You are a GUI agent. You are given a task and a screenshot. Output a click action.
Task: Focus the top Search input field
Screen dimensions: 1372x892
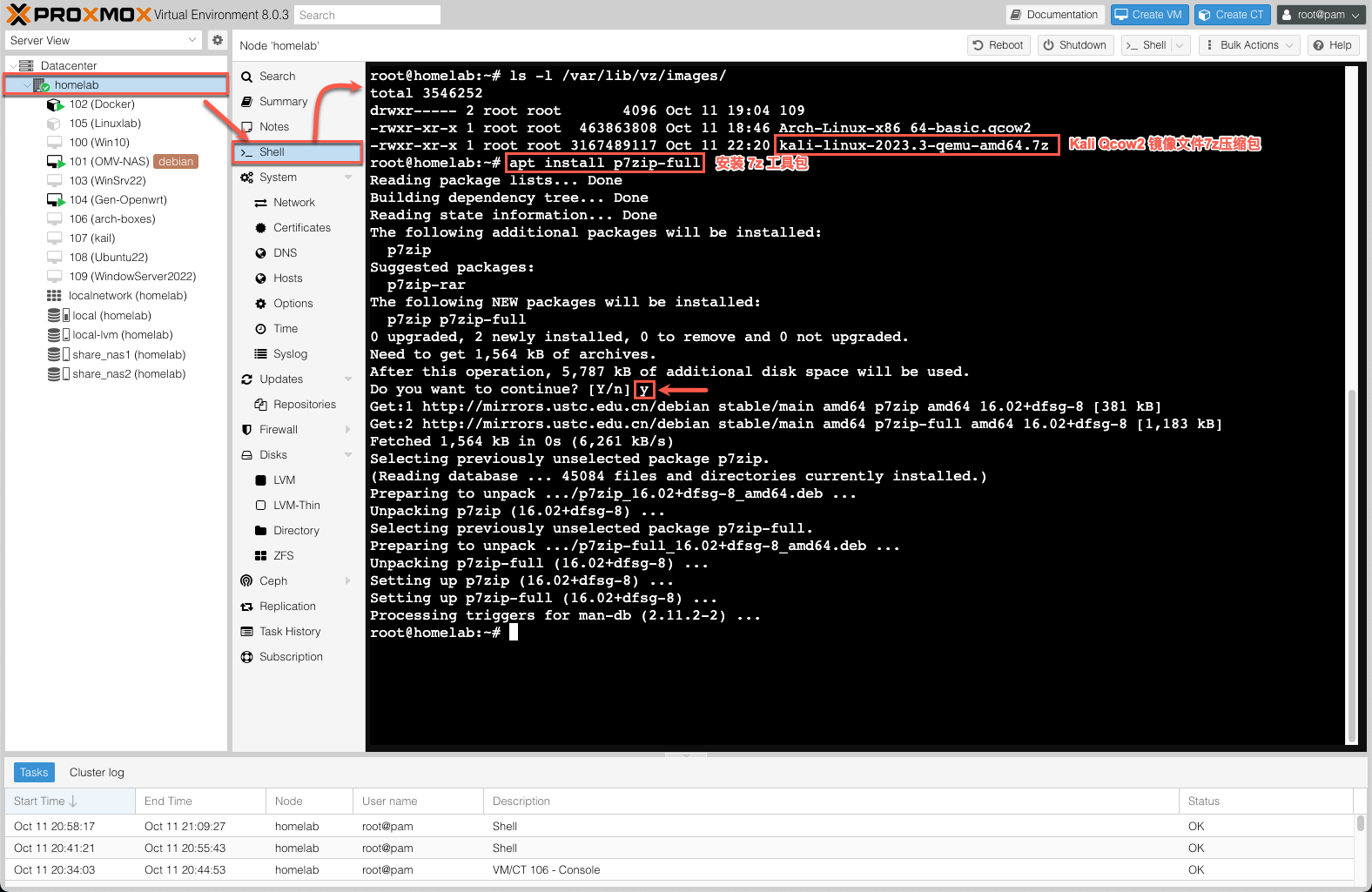pyautogui.click(x=367, y=15)
